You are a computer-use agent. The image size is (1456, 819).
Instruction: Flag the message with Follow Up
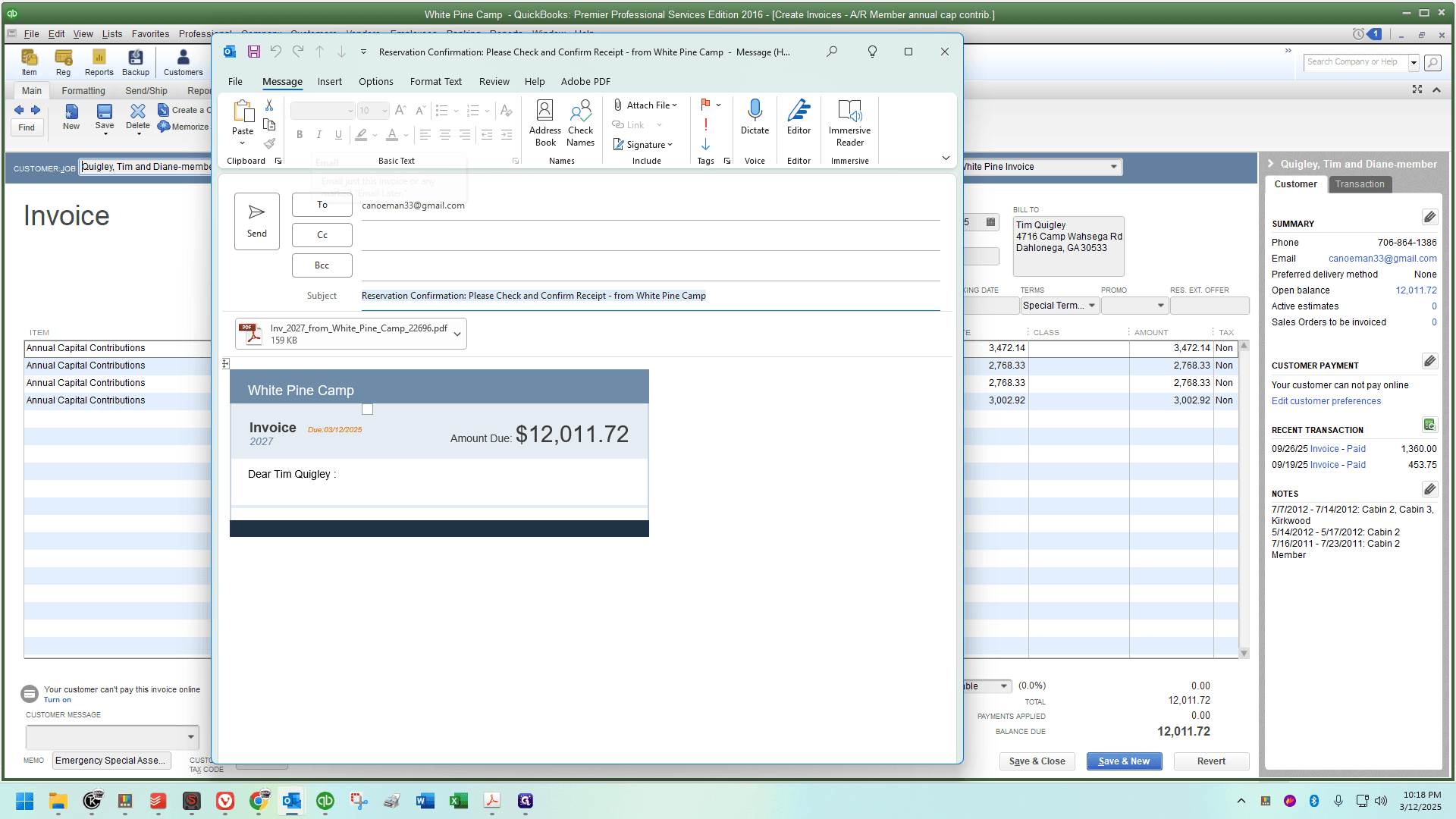(706, 105)
